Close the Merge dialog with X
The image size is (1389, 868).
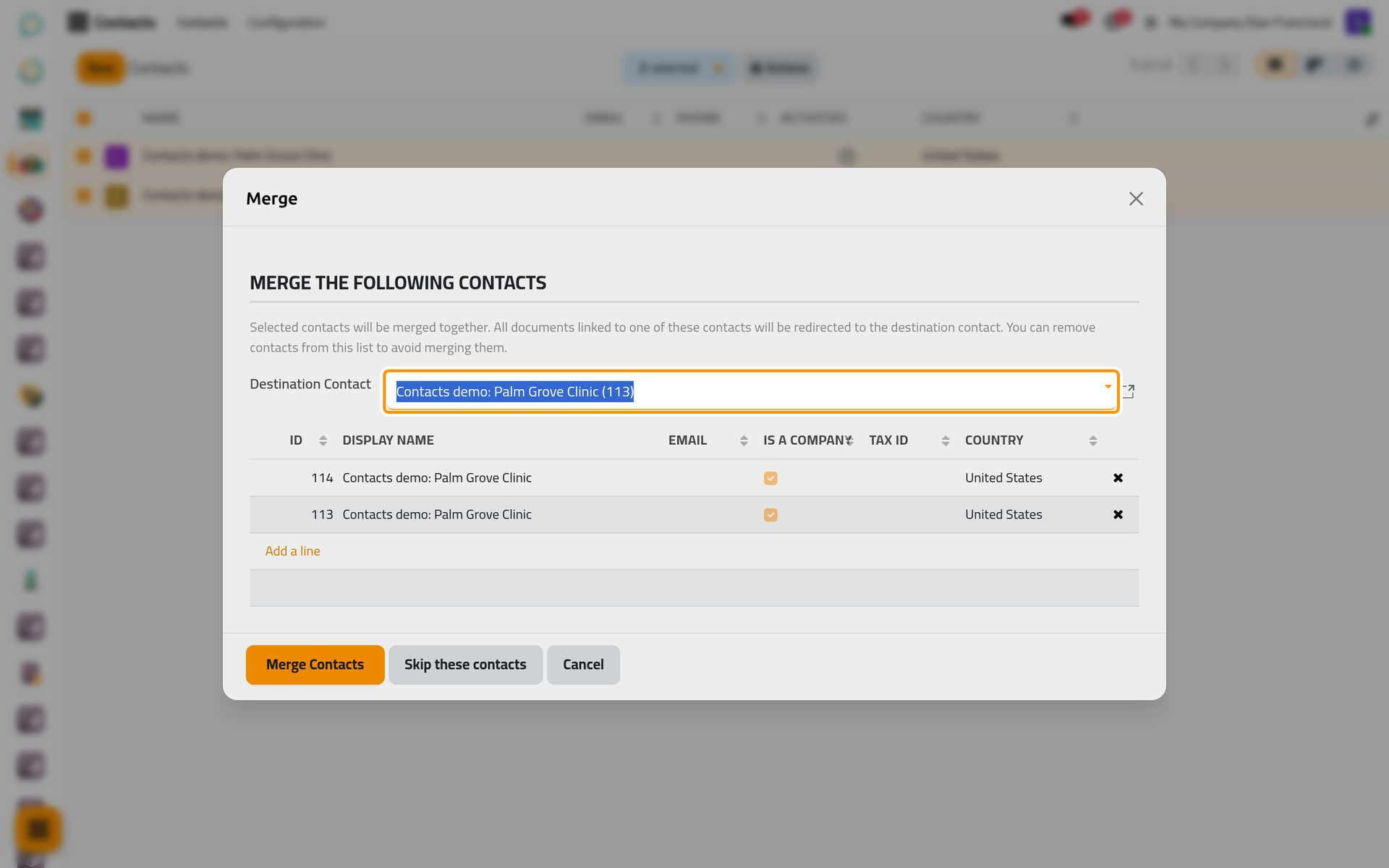1136,199
